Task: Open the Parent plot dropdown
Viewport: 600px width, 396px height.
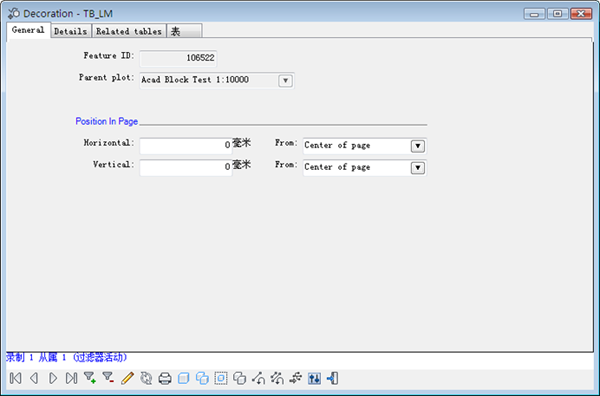Action: [285, 81]
